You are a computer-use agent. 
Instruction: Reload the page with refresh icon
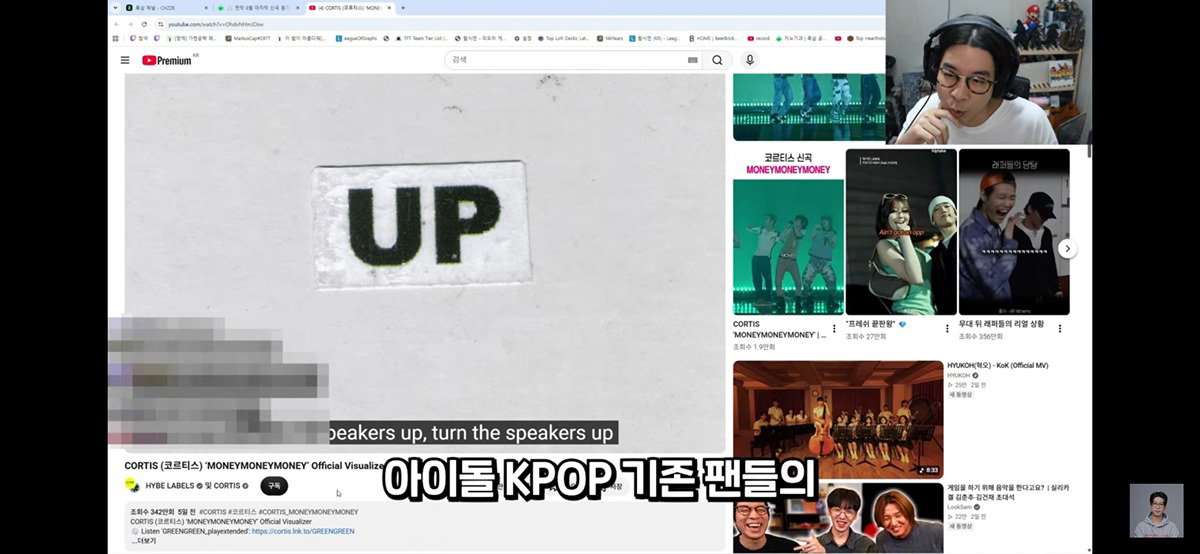pyautogui.click(x=144, y=23)
